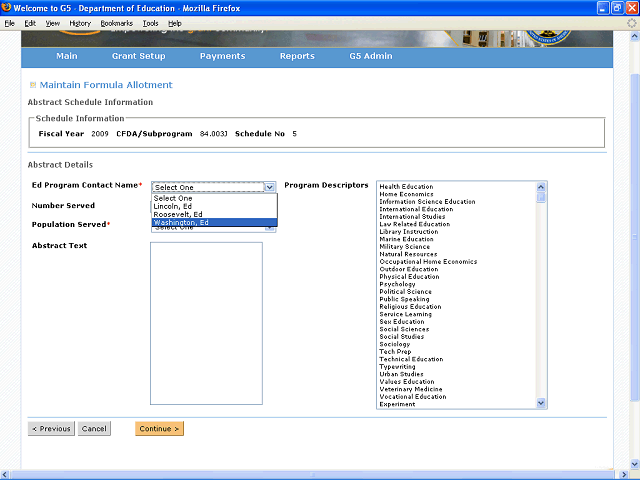Select 'Natural Resources' descriptor
640x480 pixels.
coord(408,254)
